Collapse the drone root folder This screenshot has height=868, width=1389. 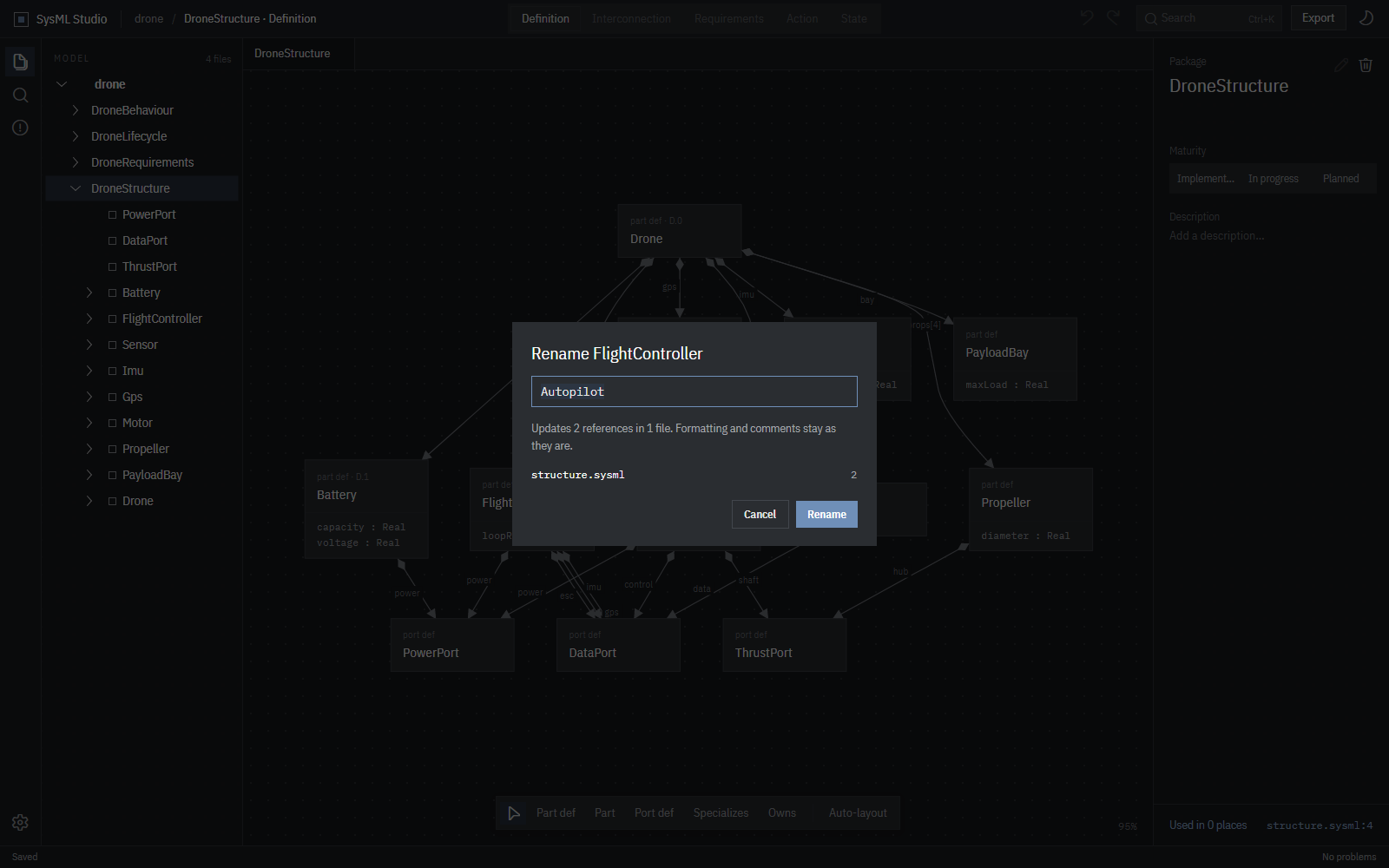(x=62, y=84)
